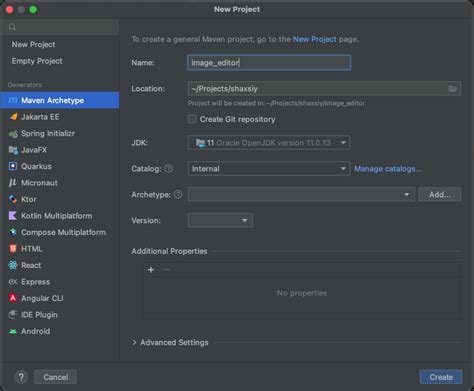
Task: Select the Ktor generator icon
Action: (13, 199)
